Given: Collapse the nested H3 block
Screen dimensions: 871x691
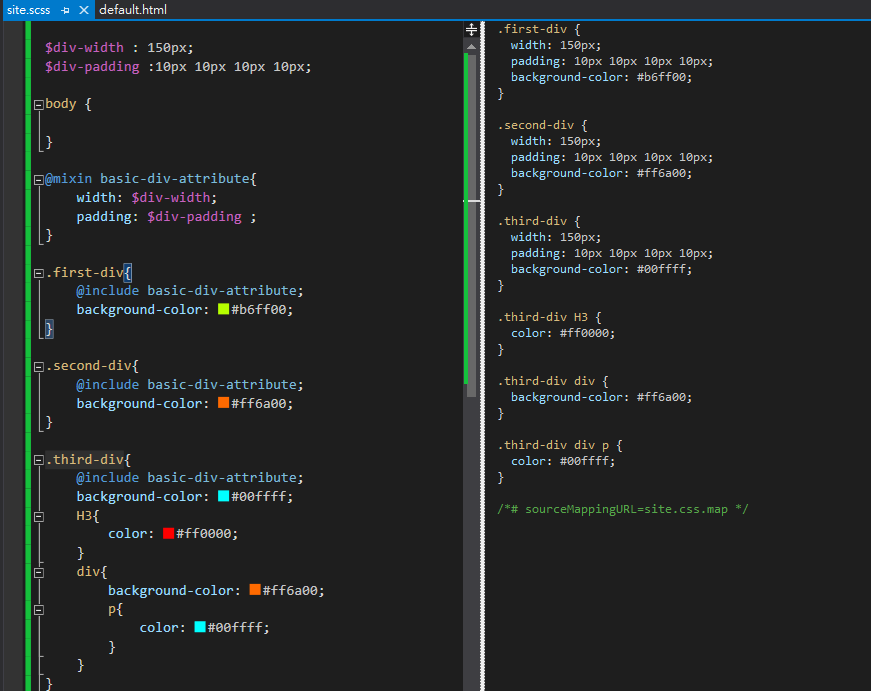Looking at the screenshot, I should pyautogui.click(x=39, y=517).
